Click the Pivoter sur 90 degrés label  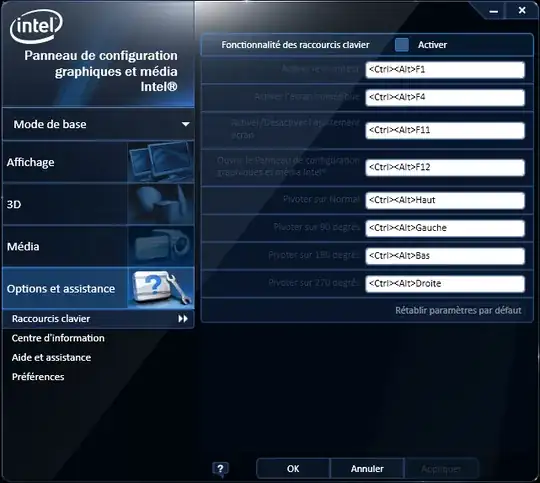point(316,227)
